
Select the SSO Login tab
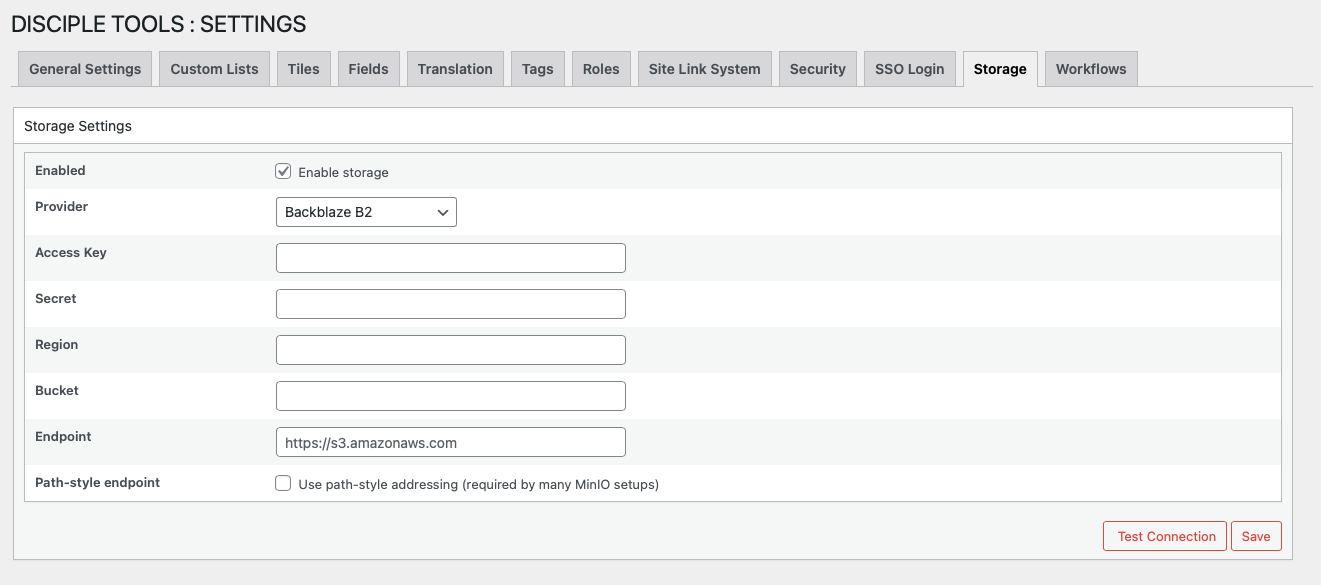pyautogui.click(x=909, y=69)
